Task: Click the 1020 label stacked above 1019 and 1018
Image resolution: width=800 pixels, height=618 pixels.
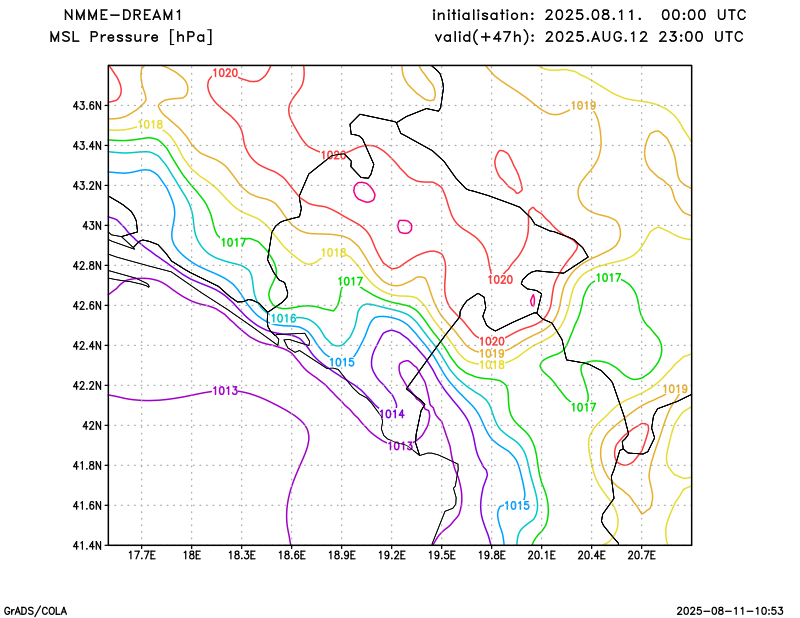Action: (492, 341)
